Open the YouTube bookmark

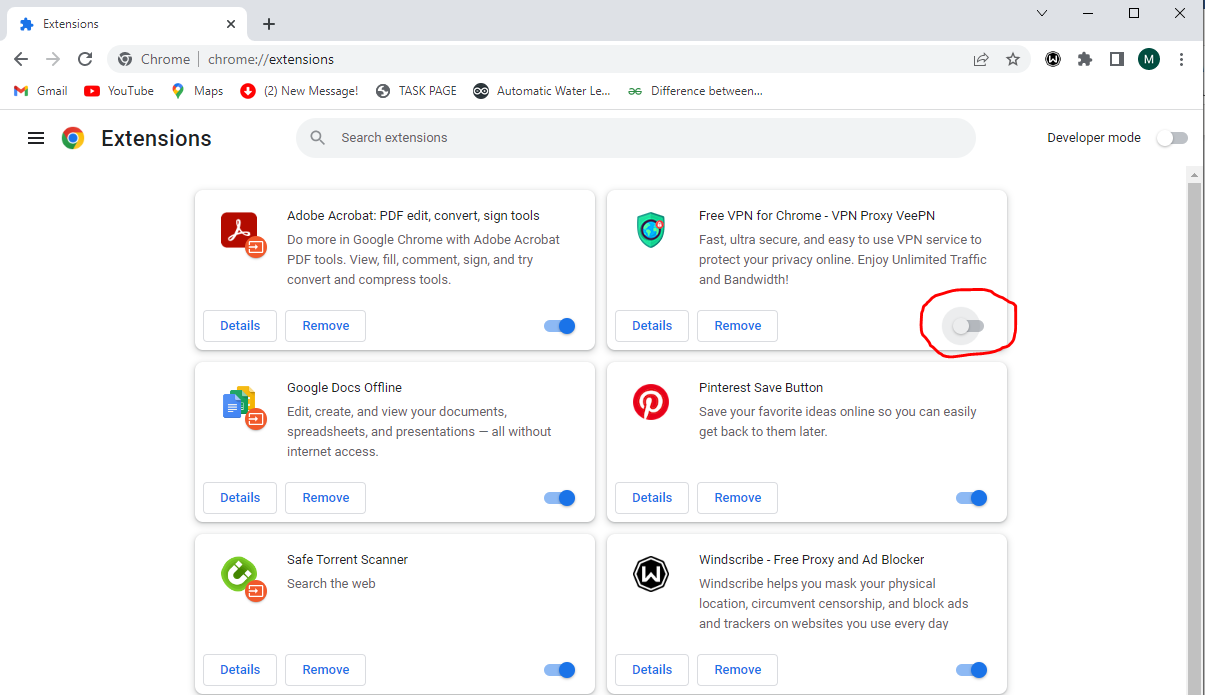click(119, 91)
